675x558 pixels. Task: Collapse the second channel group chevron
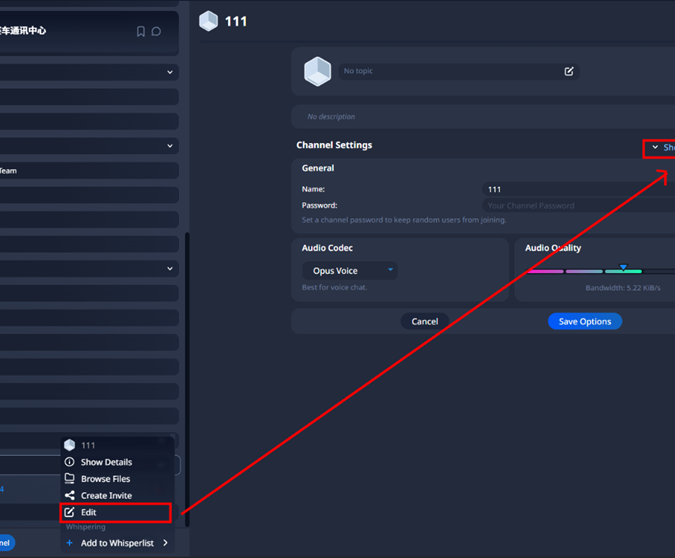coord(170,146)
